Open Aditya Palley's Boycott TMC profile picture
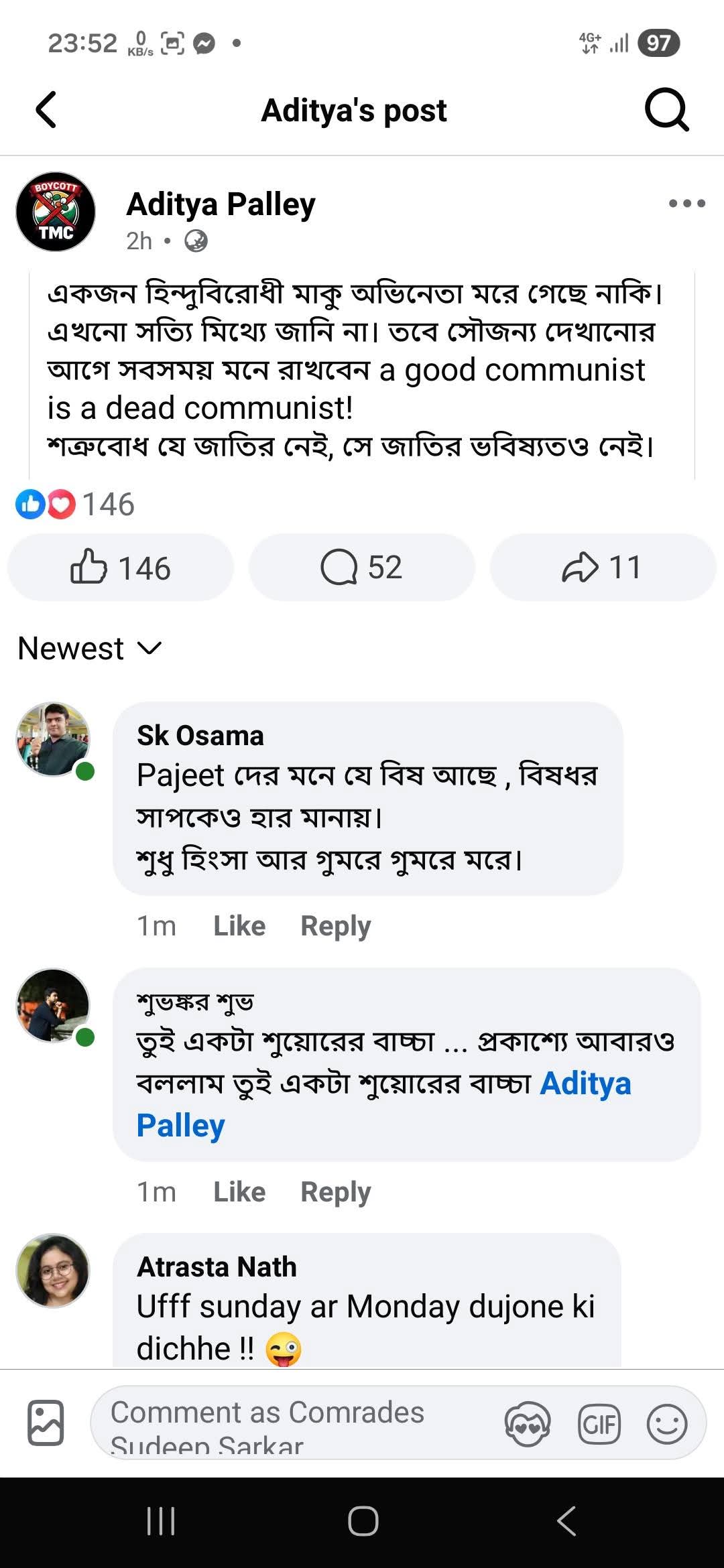This screenshot has width=724, height=1568. pyautogui.click(x=56, y=212)
